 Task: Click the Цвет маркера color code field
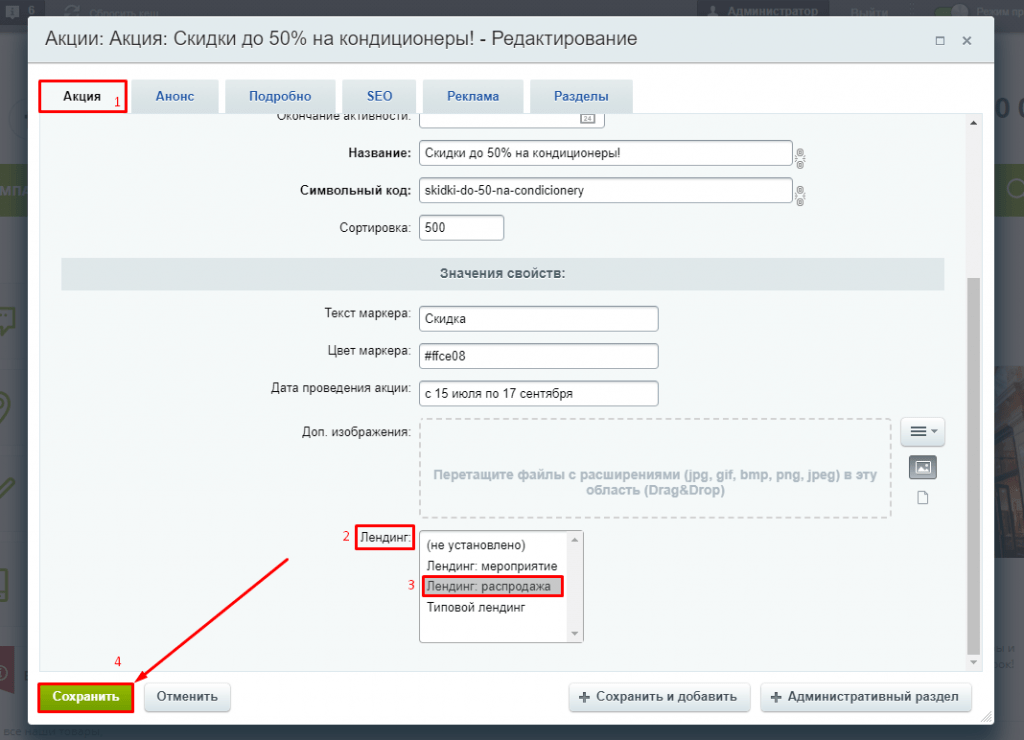point(538,356)
